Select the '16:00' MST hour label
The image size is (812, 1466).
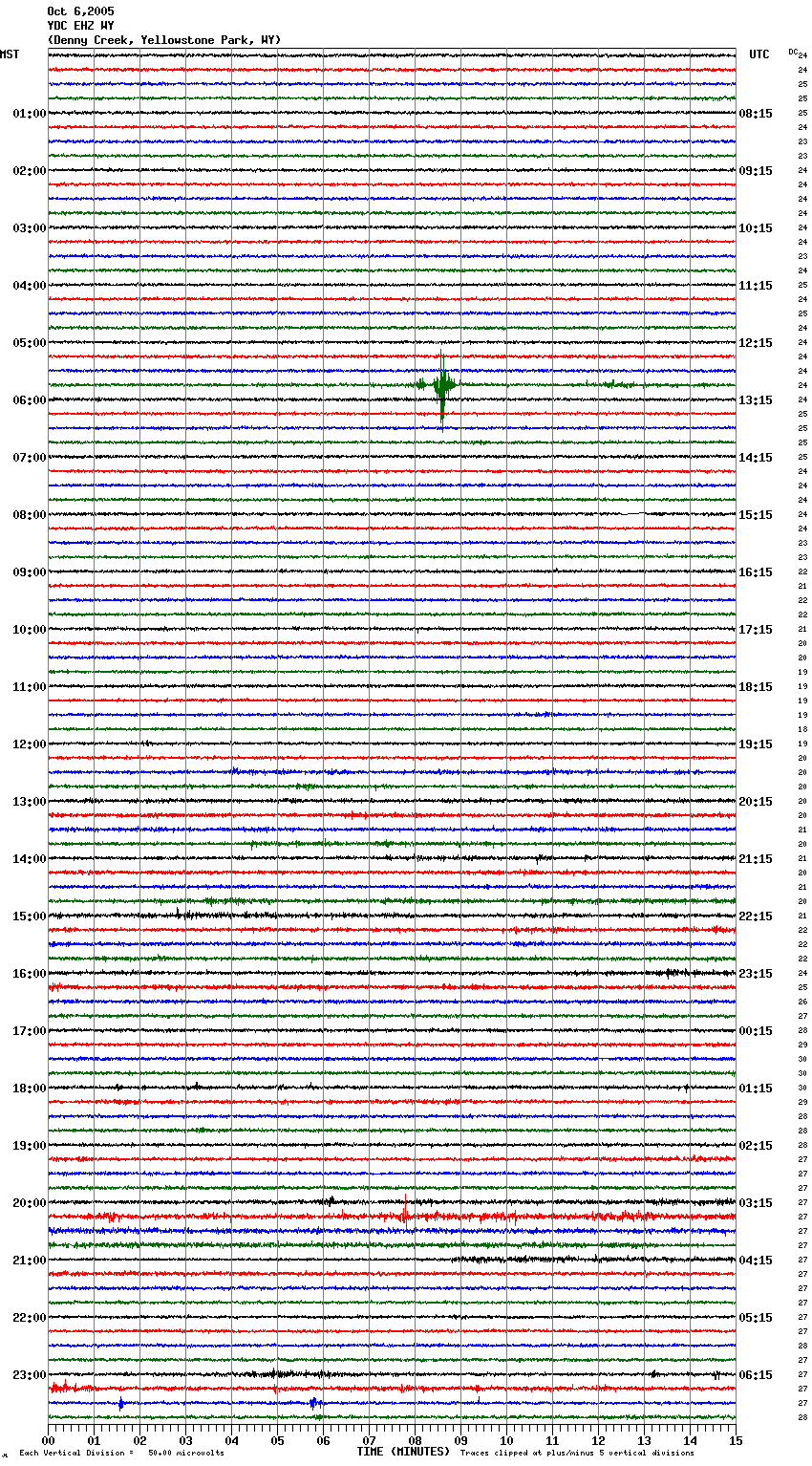(30, 974)
